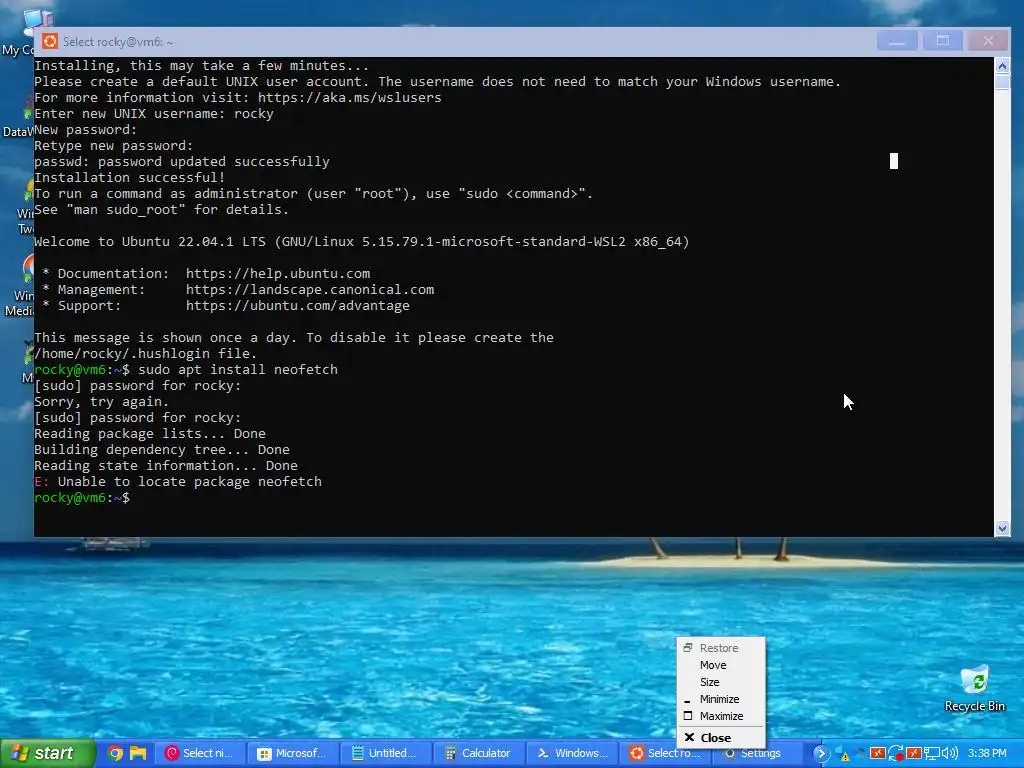This screenshot has width=1024, height=768.
Task: Click the Ubuntu icon in terminal title bar
Action: point(50,42)
